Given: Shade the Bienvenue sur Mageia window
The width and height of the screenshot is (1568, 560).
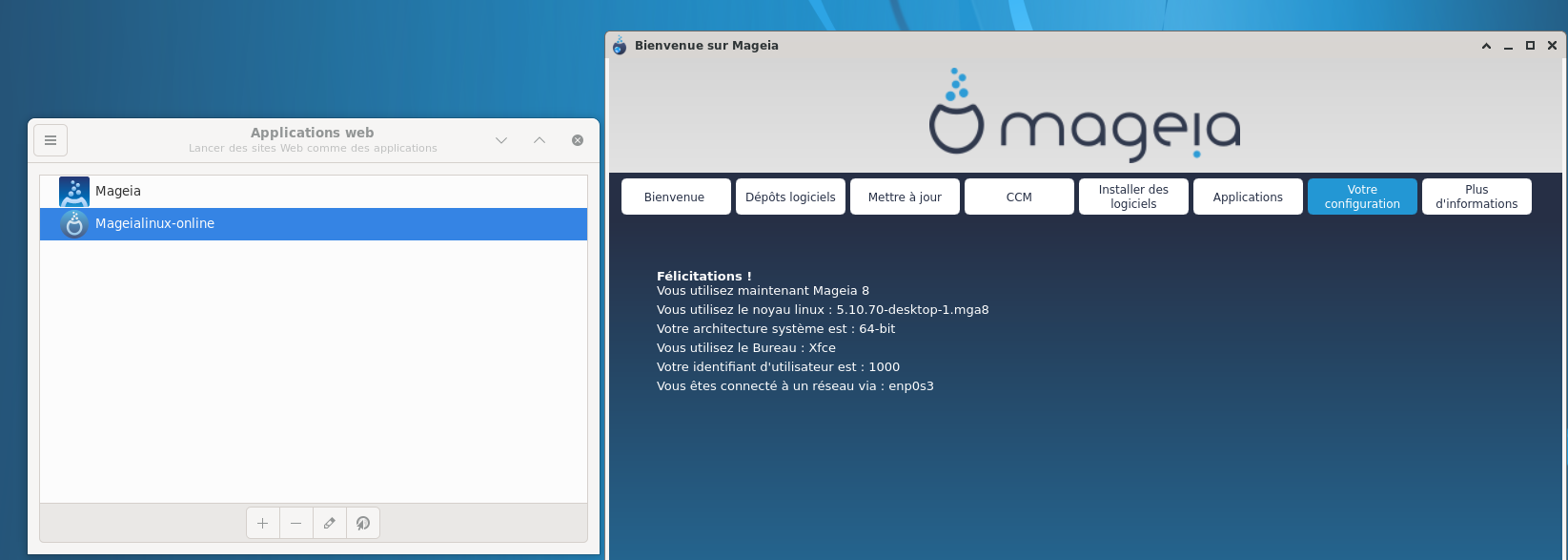Looking at the screenshot, I should pyautogui.click(x=1486, y=45).
